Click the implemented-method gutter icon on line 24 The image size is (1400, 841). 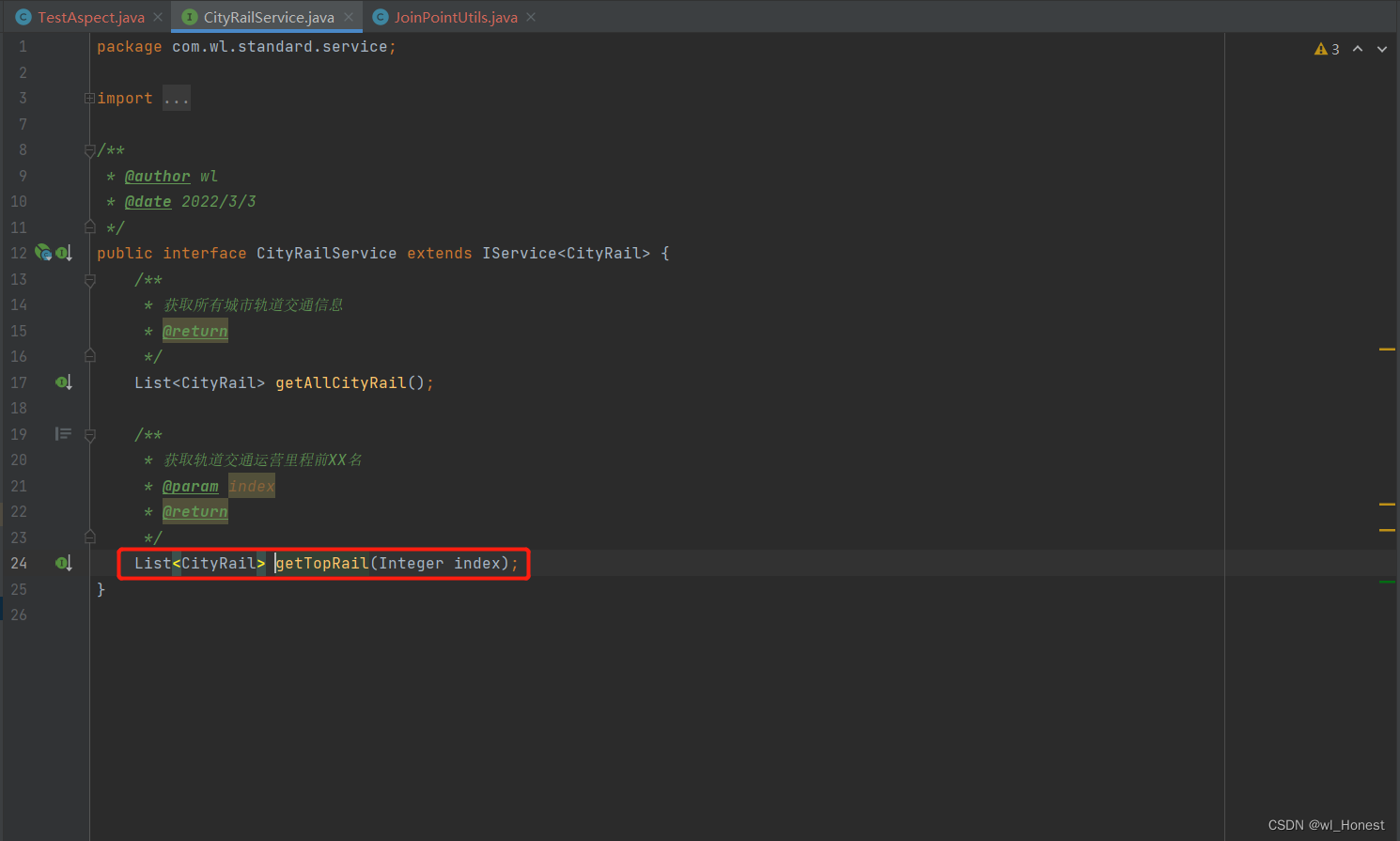tap(64, 563)
